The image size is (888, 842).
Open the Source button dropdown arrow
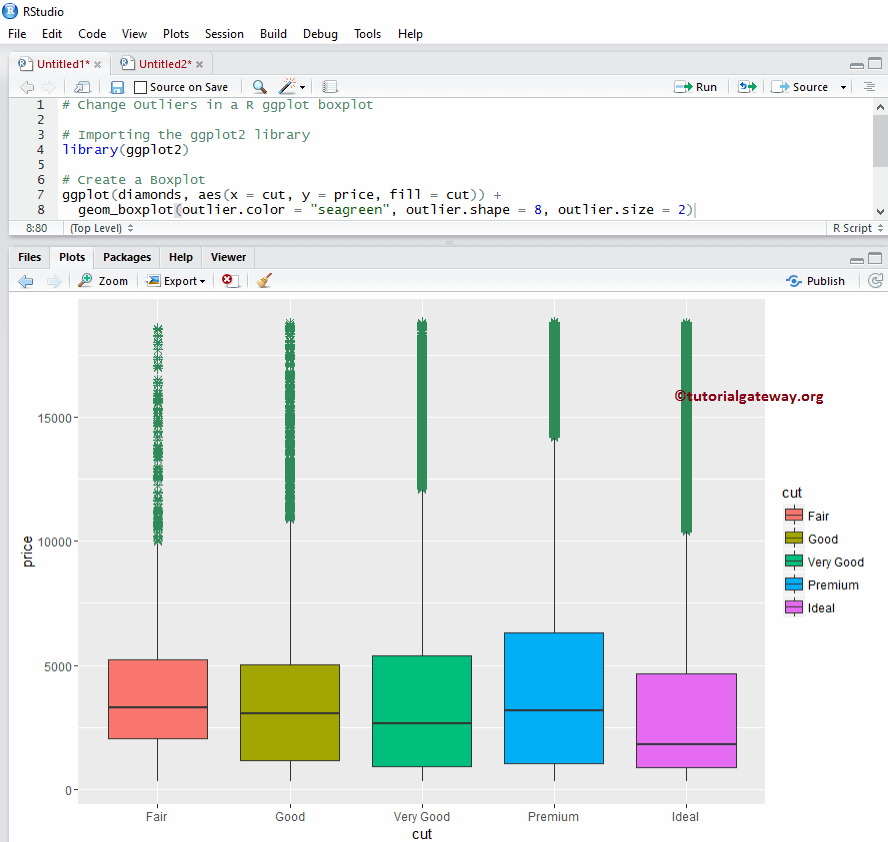pyautogui.click(x=842, y=87)
